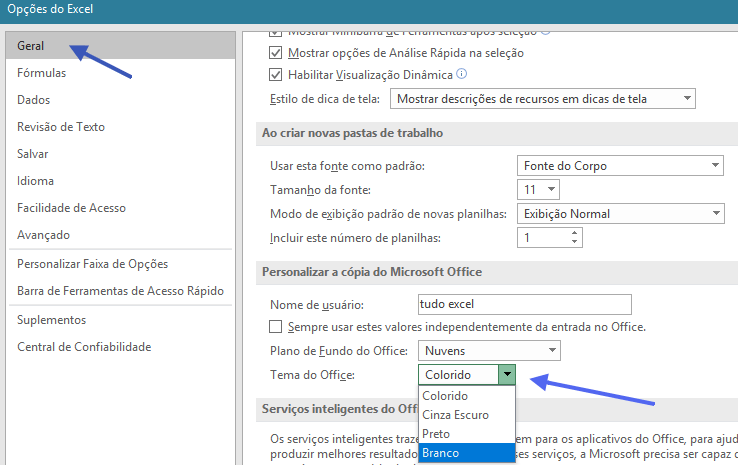
Task: Open Tamanho da fonte dropdown
Action: (538, 190)
